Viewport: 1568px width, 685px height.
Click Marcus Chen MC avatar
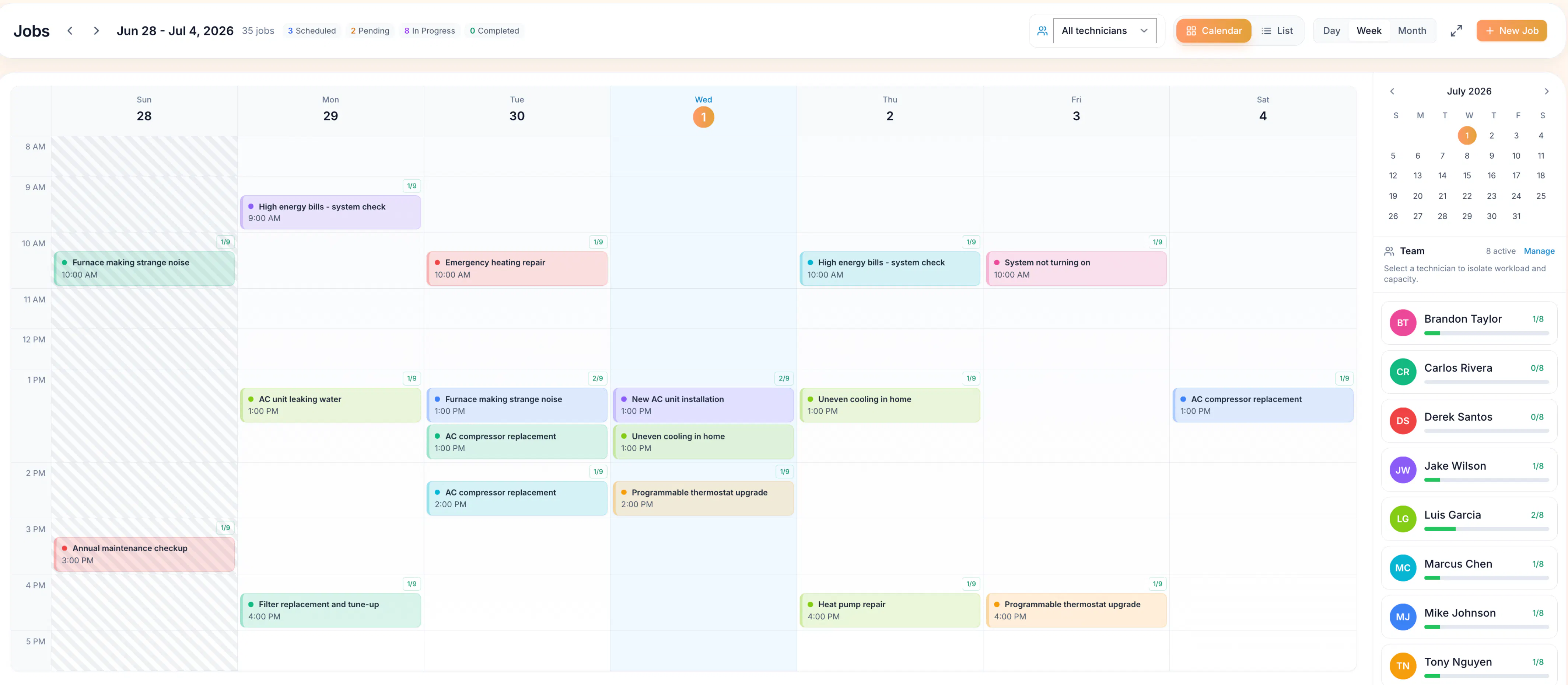1403,568
